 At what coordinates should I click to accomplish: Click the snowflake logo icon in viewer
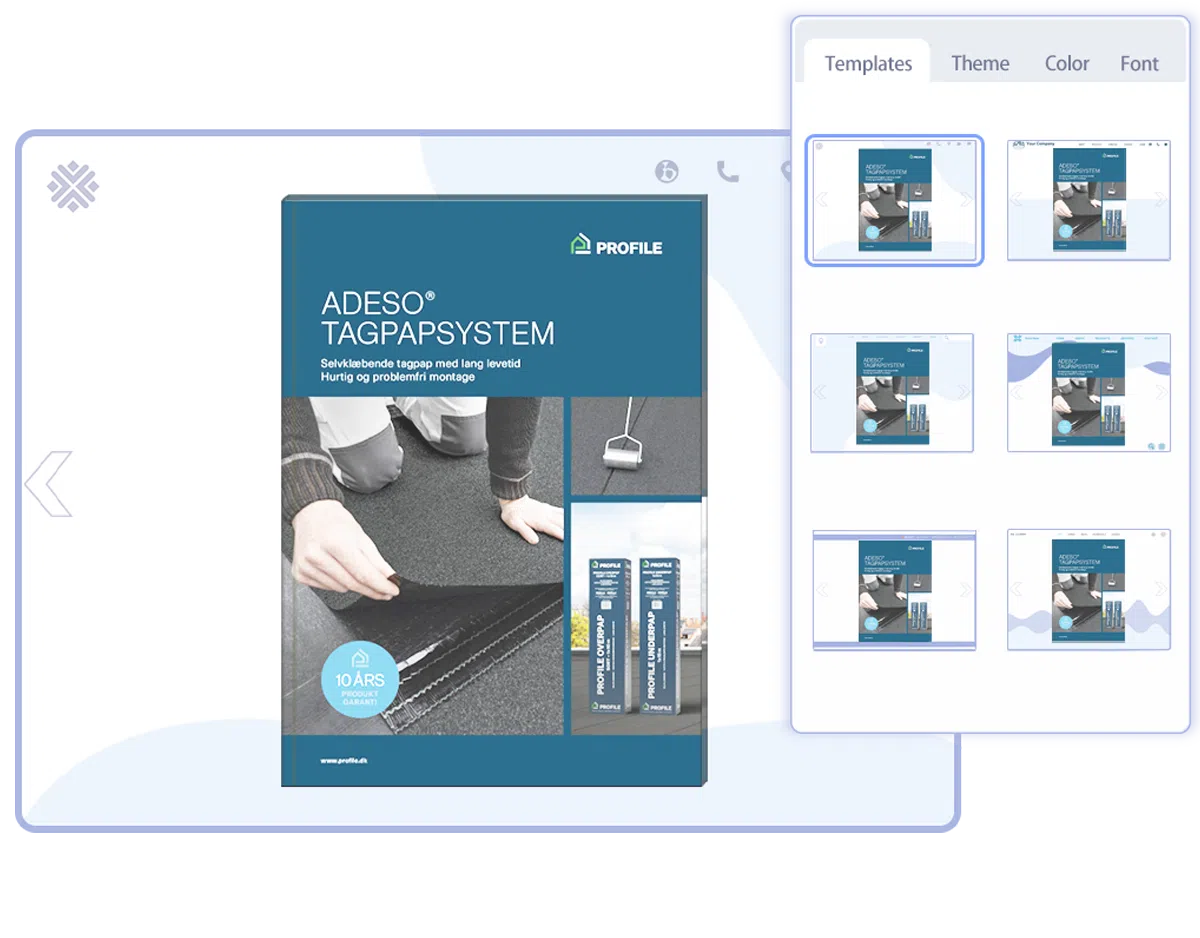pos(73,187)
